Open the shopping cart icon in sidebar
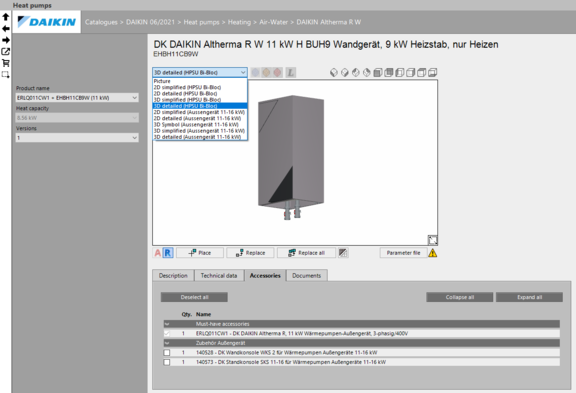The width and height of the screenshot is (576, 393). [x=6, y=63]
